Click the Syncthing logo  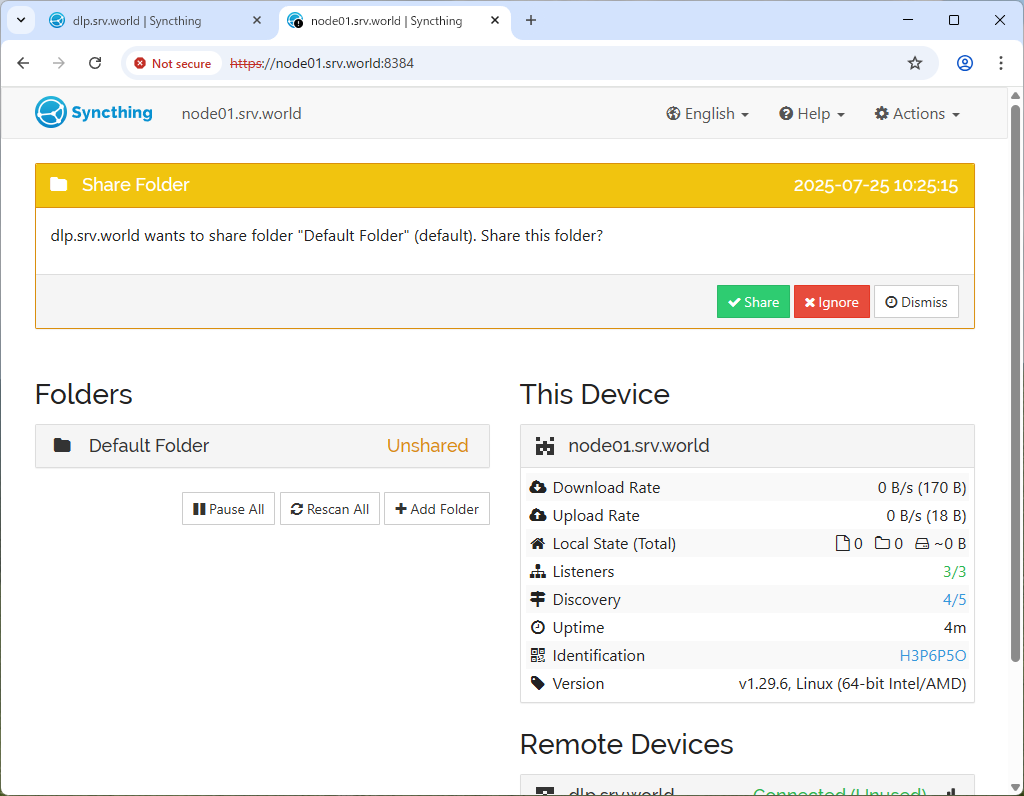[x=94, y=112]
